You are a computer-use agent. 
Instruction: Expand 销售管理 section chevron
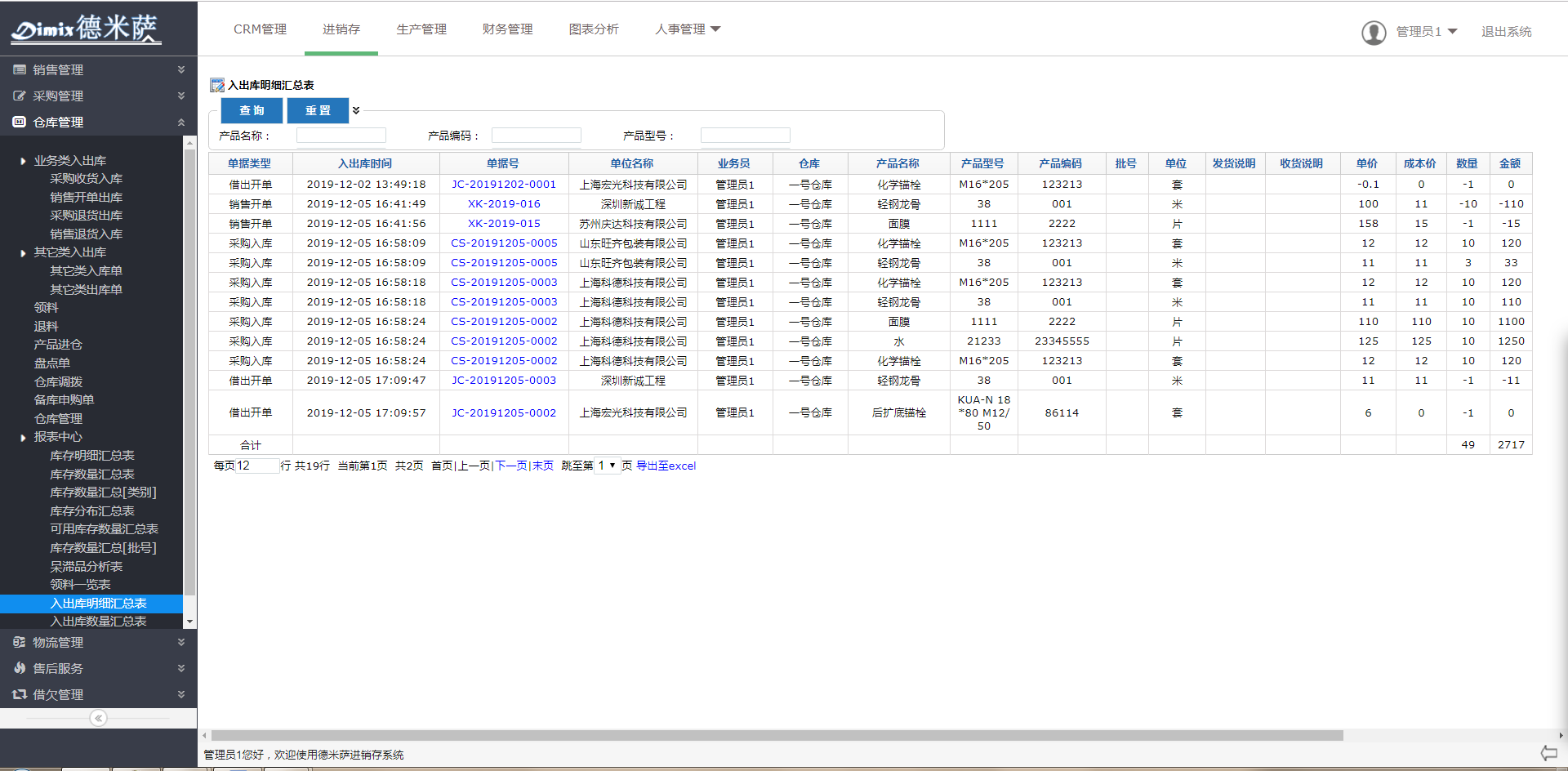pos(181,70)
